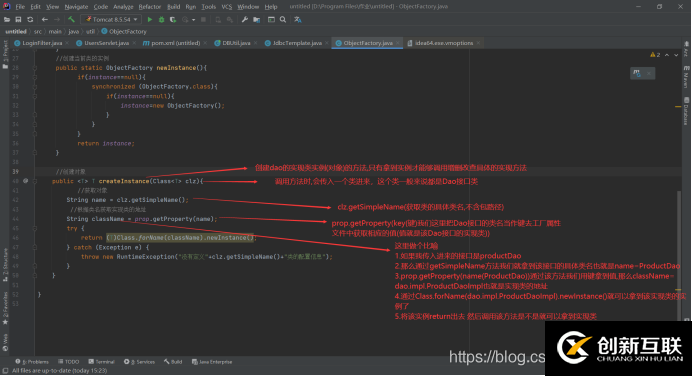This screenshot has width=692, height=376.
Task: Open the Problems tool window
Action: 32,362
